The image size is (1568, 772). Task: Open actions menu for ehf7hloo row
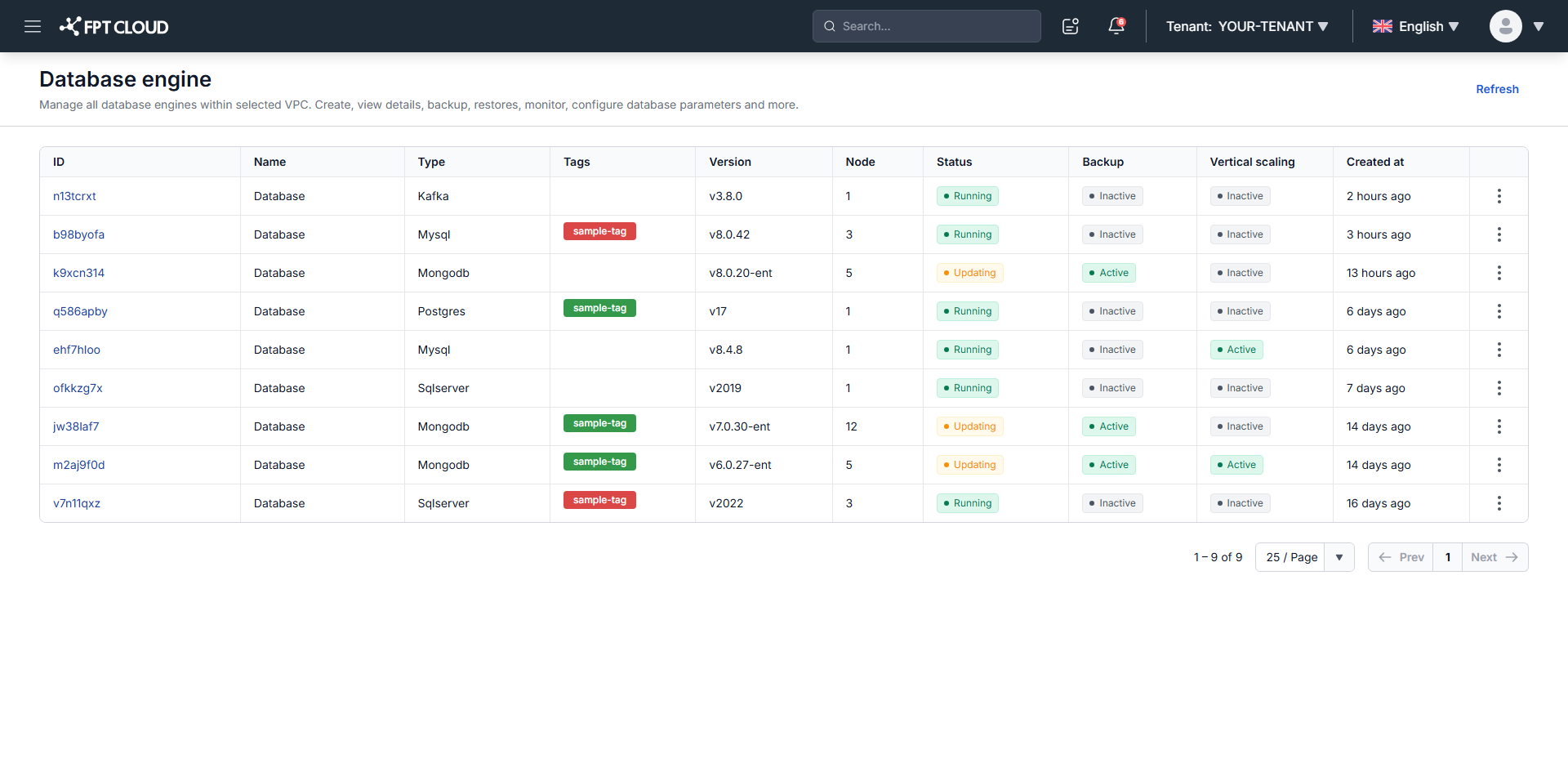[x=1499, y=350]
